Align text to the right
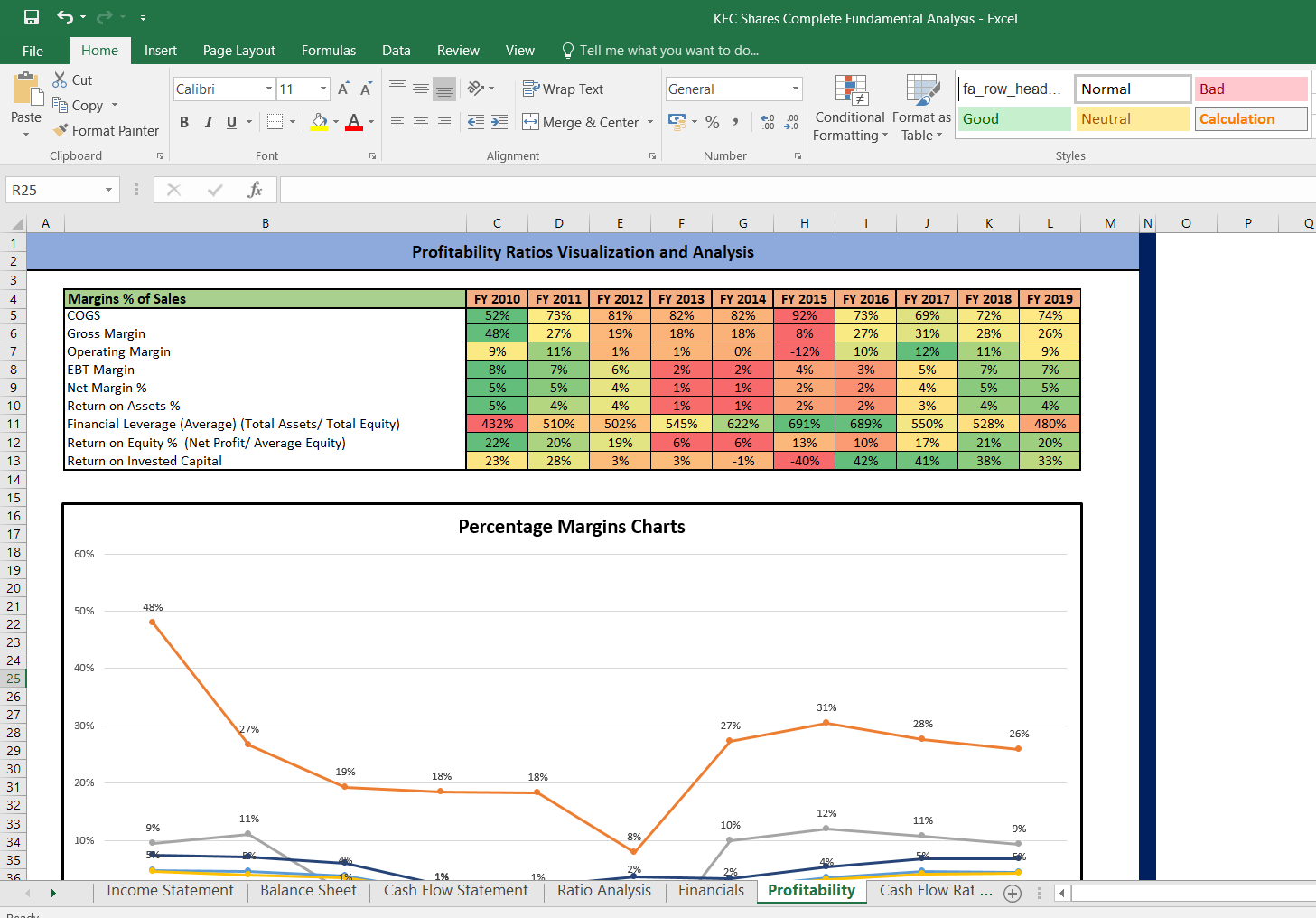This screenshot has width=1316, height=918. 444,122
